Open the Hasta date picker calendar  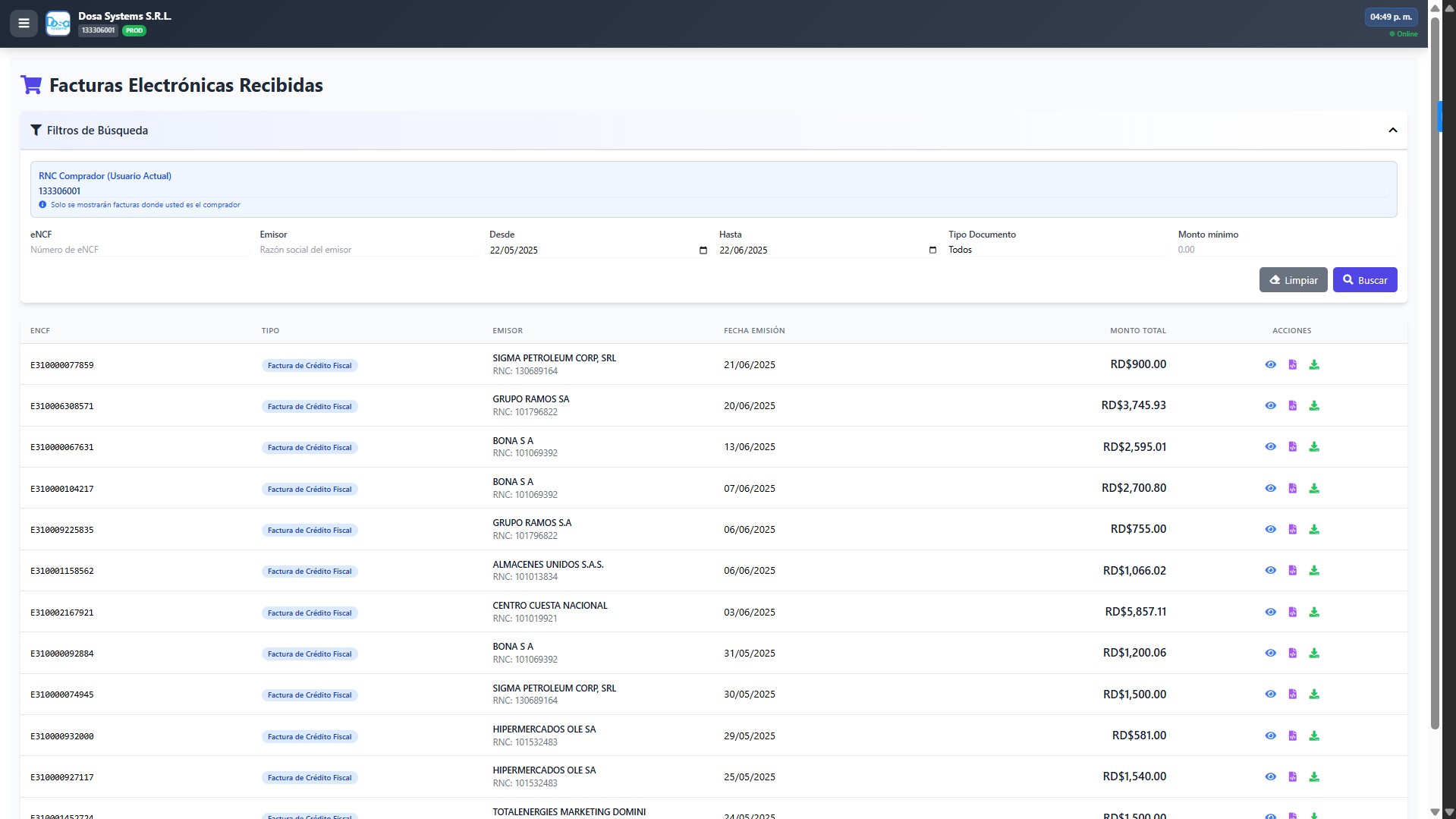[x=932, y=250]
